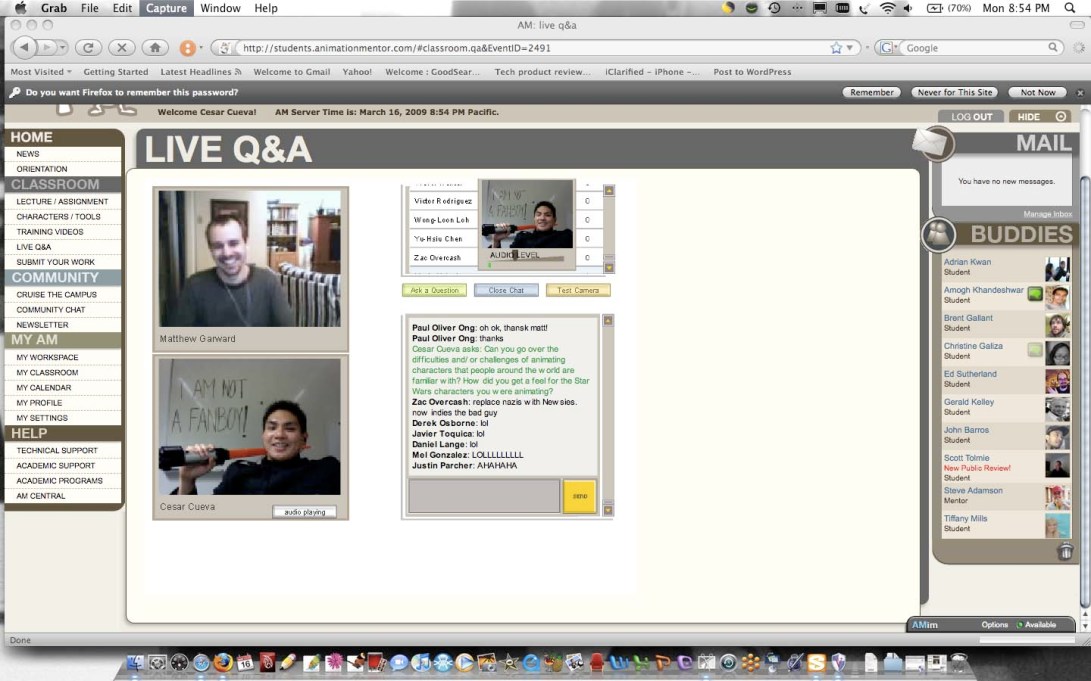This screenshot has height=681, width=1091.
Task: Open the buddies trash can icon
Action: (x=1065, y=551)
